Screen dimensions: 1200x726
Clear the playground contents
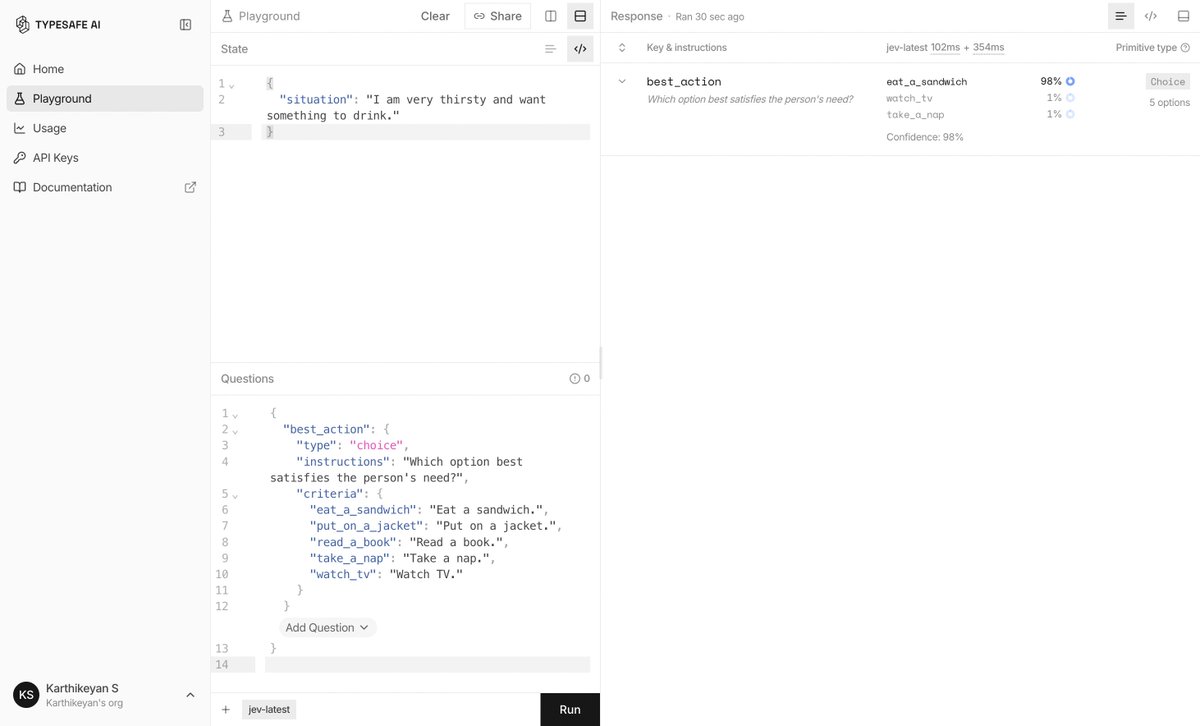(x=435, y=16)
